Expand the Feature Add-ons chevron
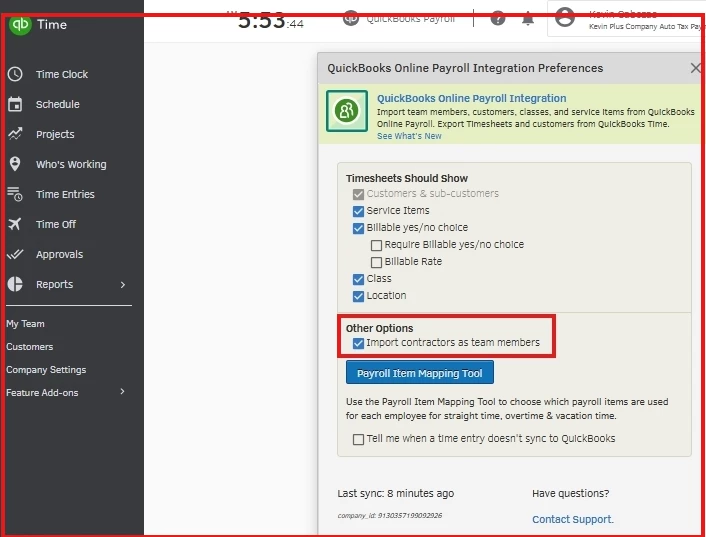706x537 pixels. pyautogui.click(x=122, y=392)
